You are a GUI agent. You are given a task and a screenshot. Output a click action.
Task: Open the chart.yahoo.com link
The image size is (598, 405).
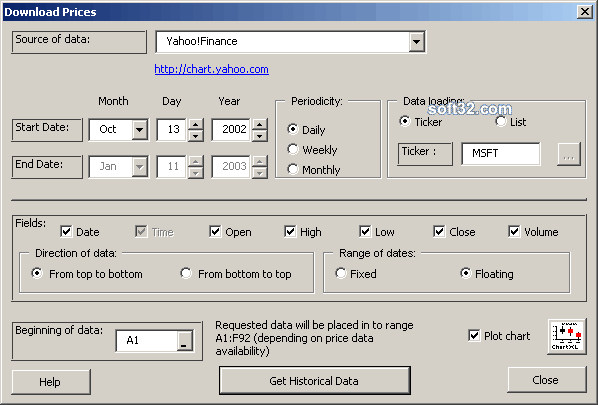click(212, 69)
